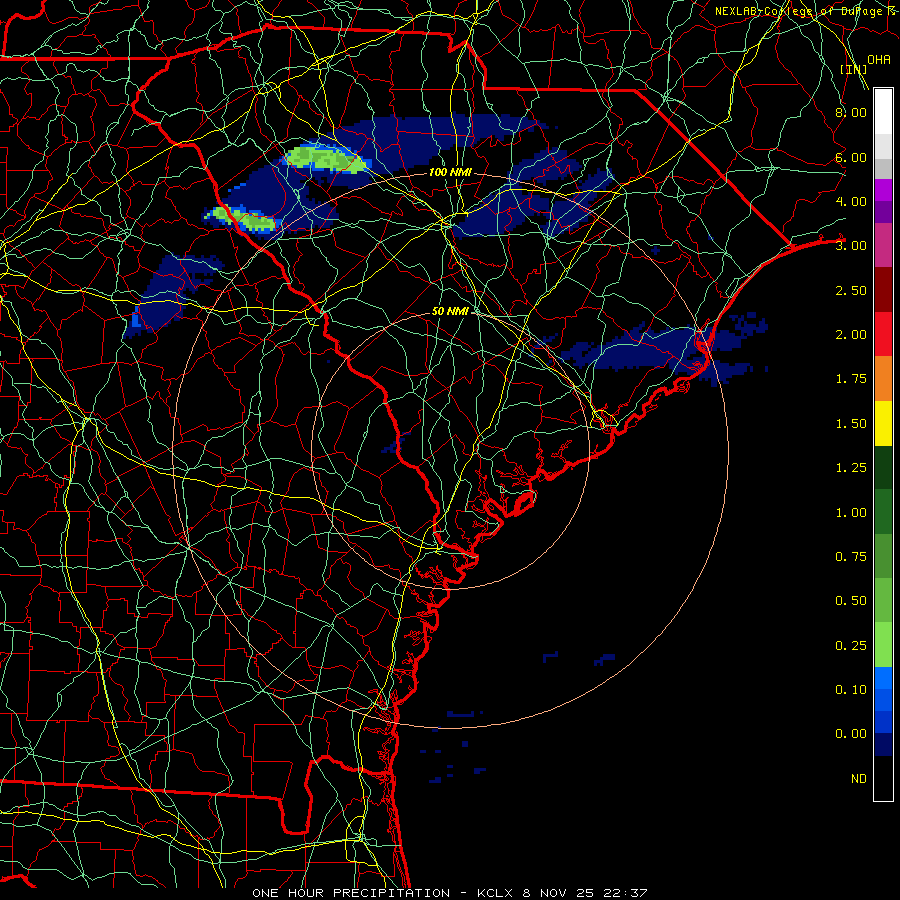
Task: Click the 2.50 legend value
Action: 851,290
